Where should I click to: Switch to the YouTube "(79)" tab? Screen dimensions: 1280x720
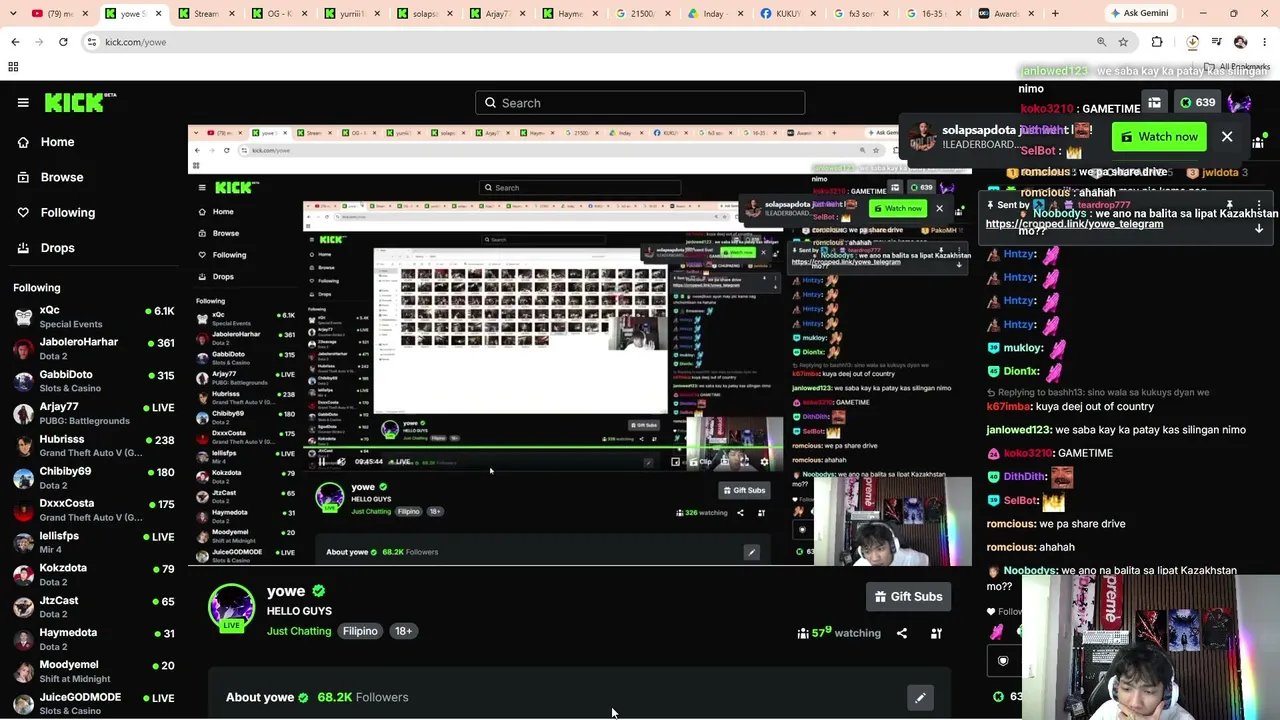coord(58,13)
